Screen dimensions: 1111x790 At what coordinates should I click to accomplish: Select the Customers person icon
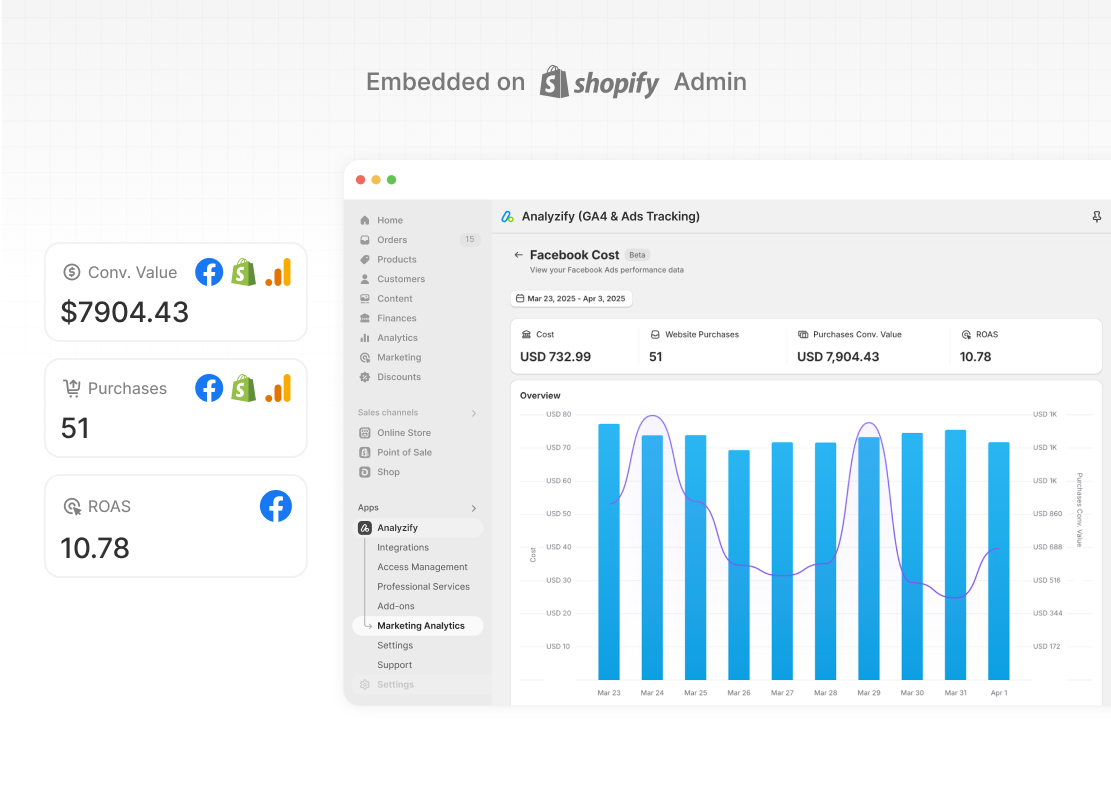tap(365, 279)
